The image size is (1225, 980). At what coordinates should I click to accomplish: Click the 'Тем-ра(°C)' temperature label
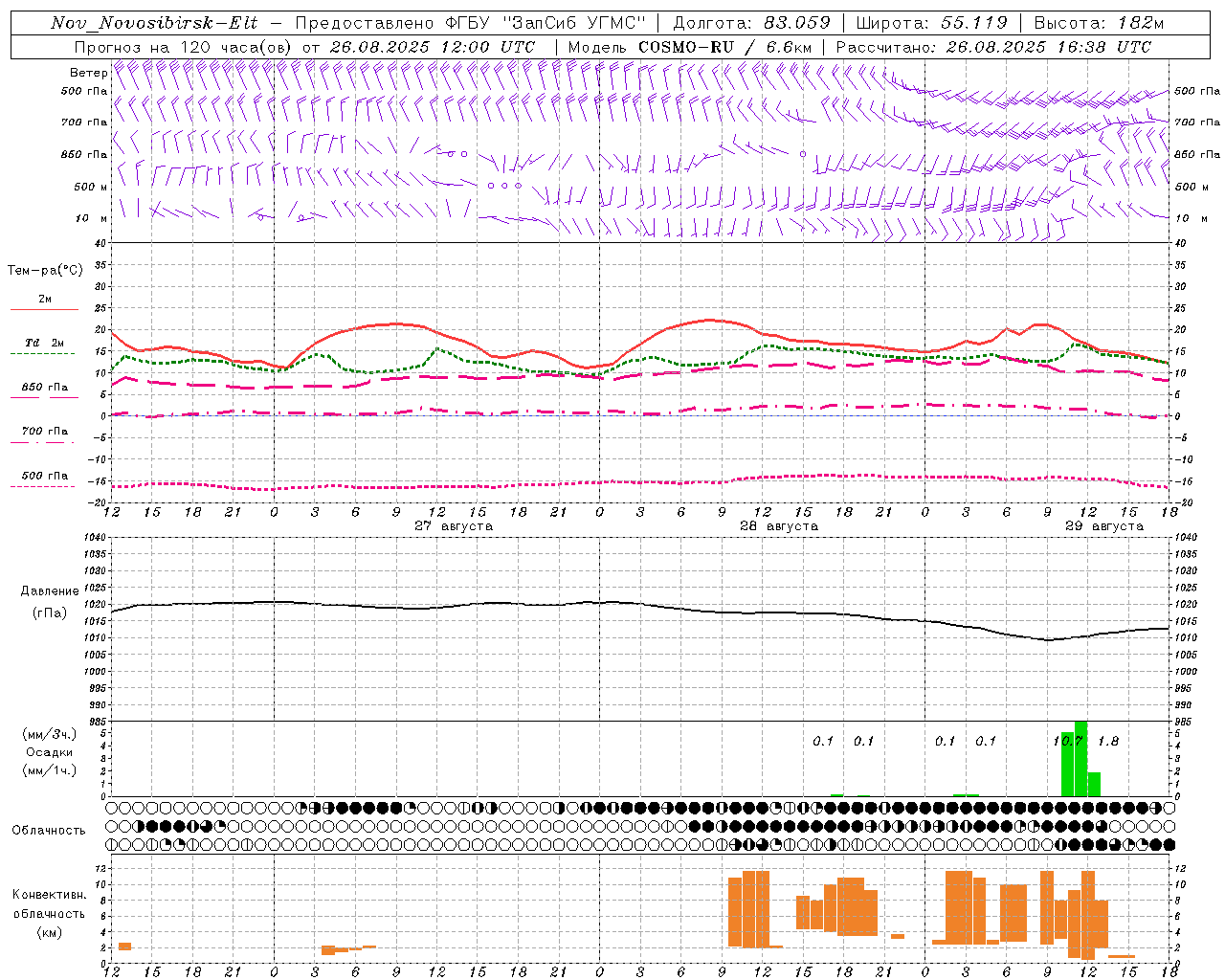45,271
